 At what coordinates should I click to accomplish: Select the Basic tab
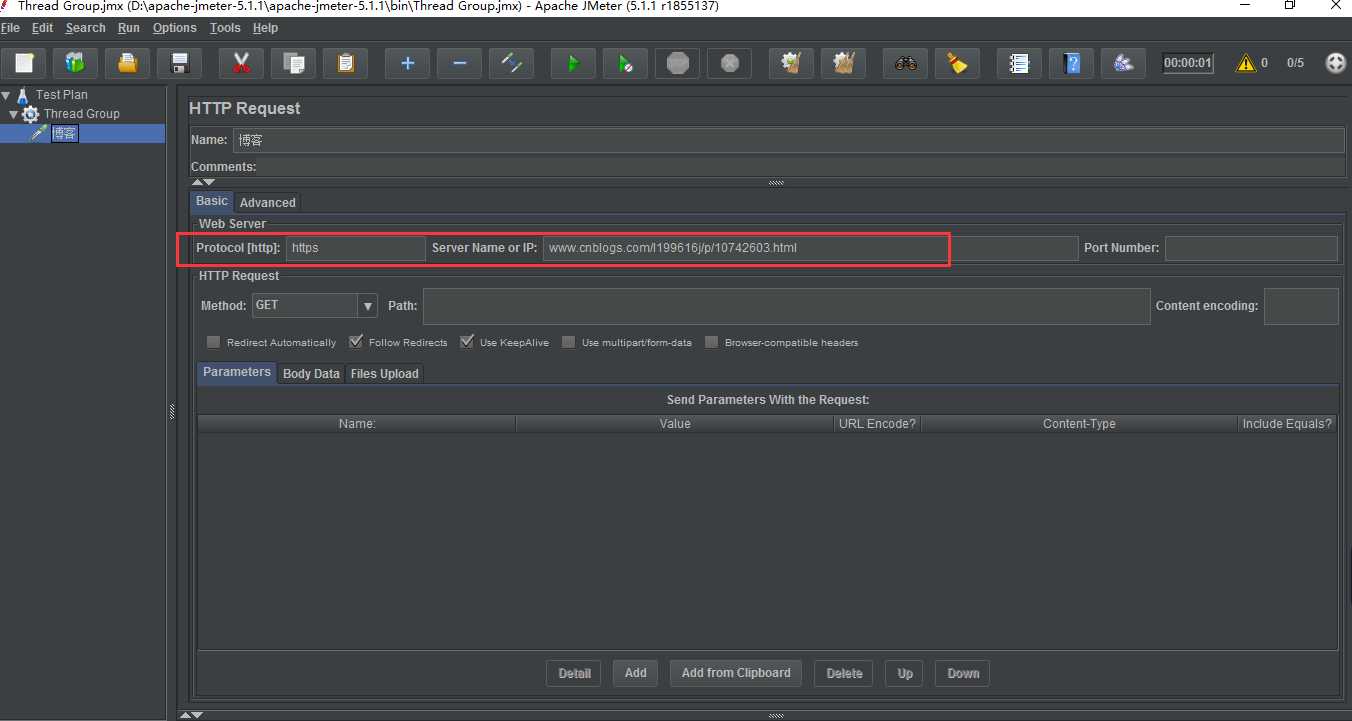(x=212, y=201)
